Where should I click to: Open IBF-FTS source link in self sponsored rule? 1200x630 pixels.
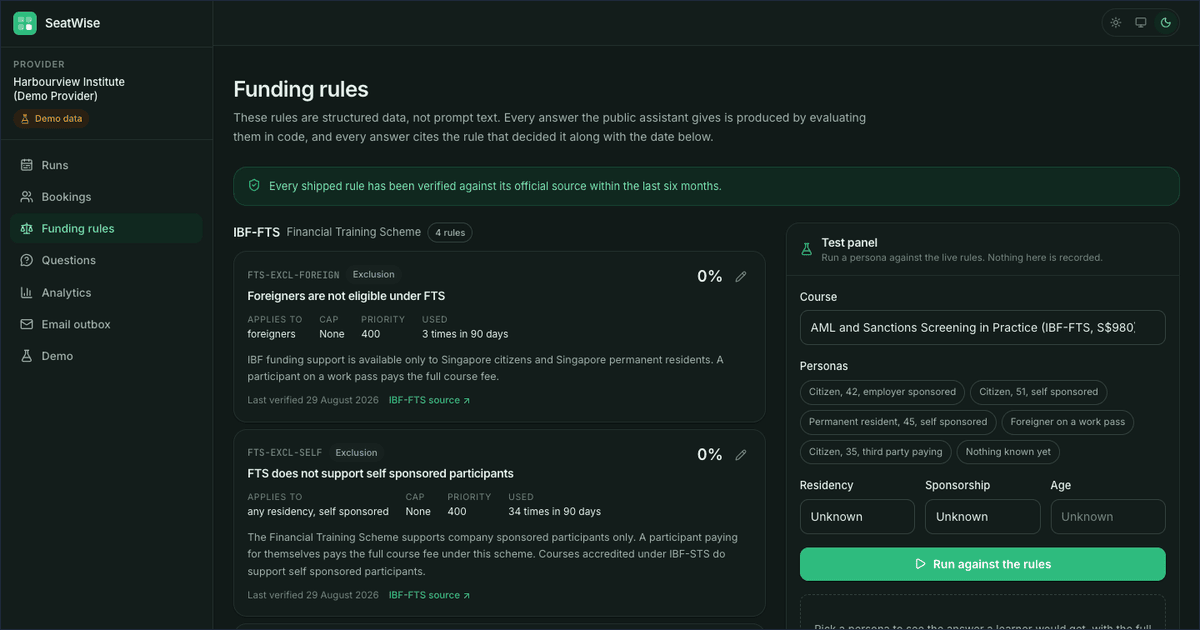click(x=429, y=595)
